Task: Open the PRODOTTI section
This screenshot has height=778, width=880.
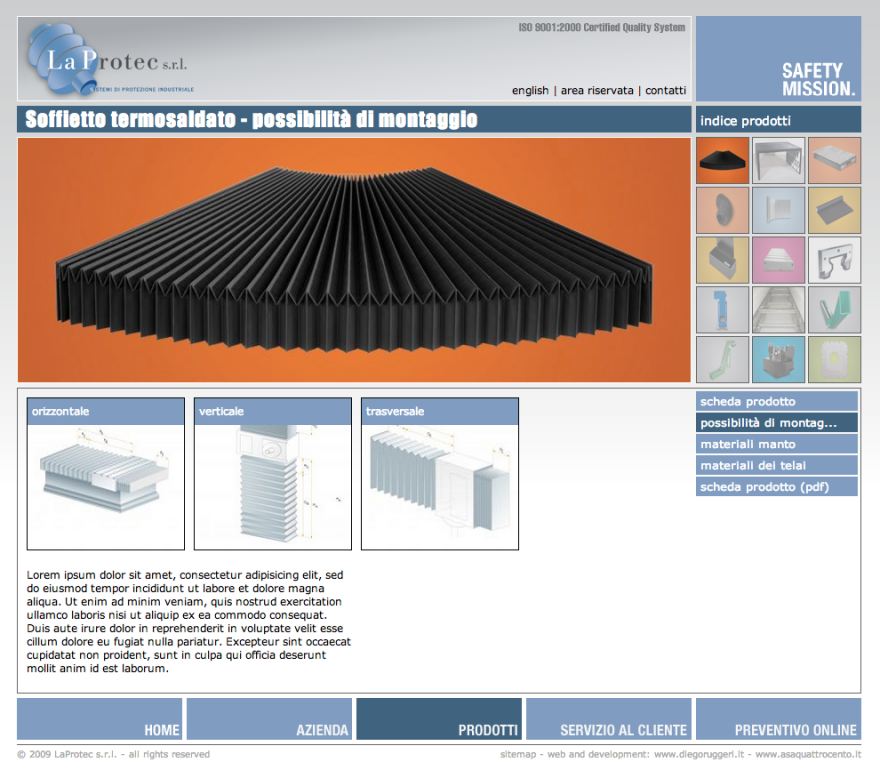Action: pos(439,719)
